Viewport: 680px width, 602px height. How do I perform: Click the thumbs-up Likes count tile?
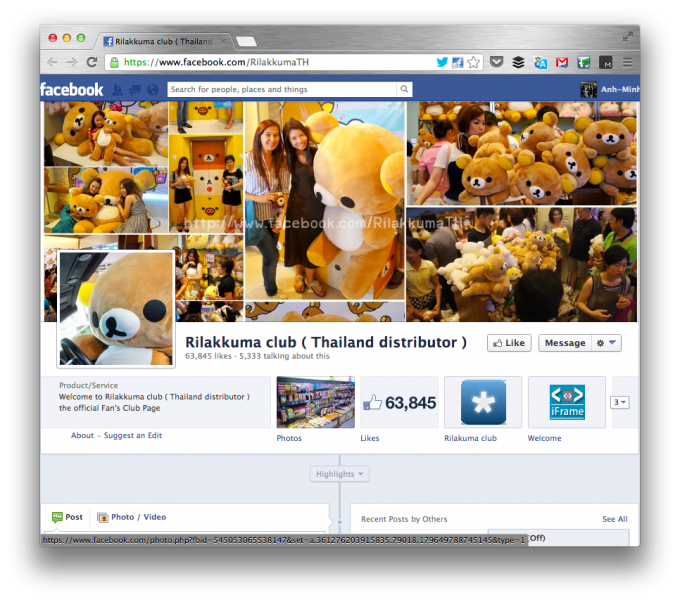tap(399, 402)
